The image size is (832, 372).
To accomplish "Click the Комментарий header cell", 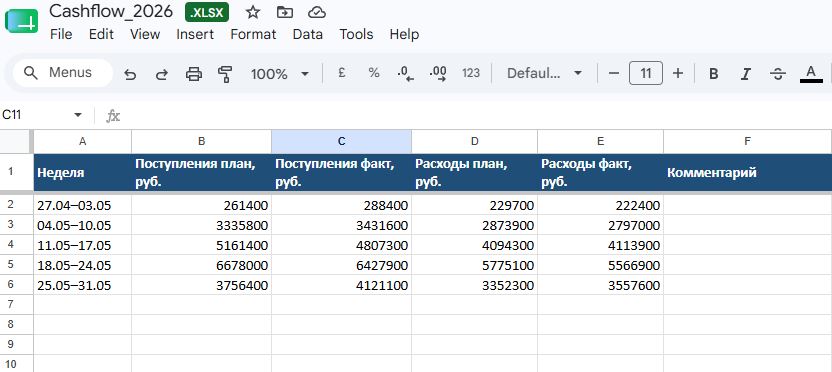I will click(748, 172).
